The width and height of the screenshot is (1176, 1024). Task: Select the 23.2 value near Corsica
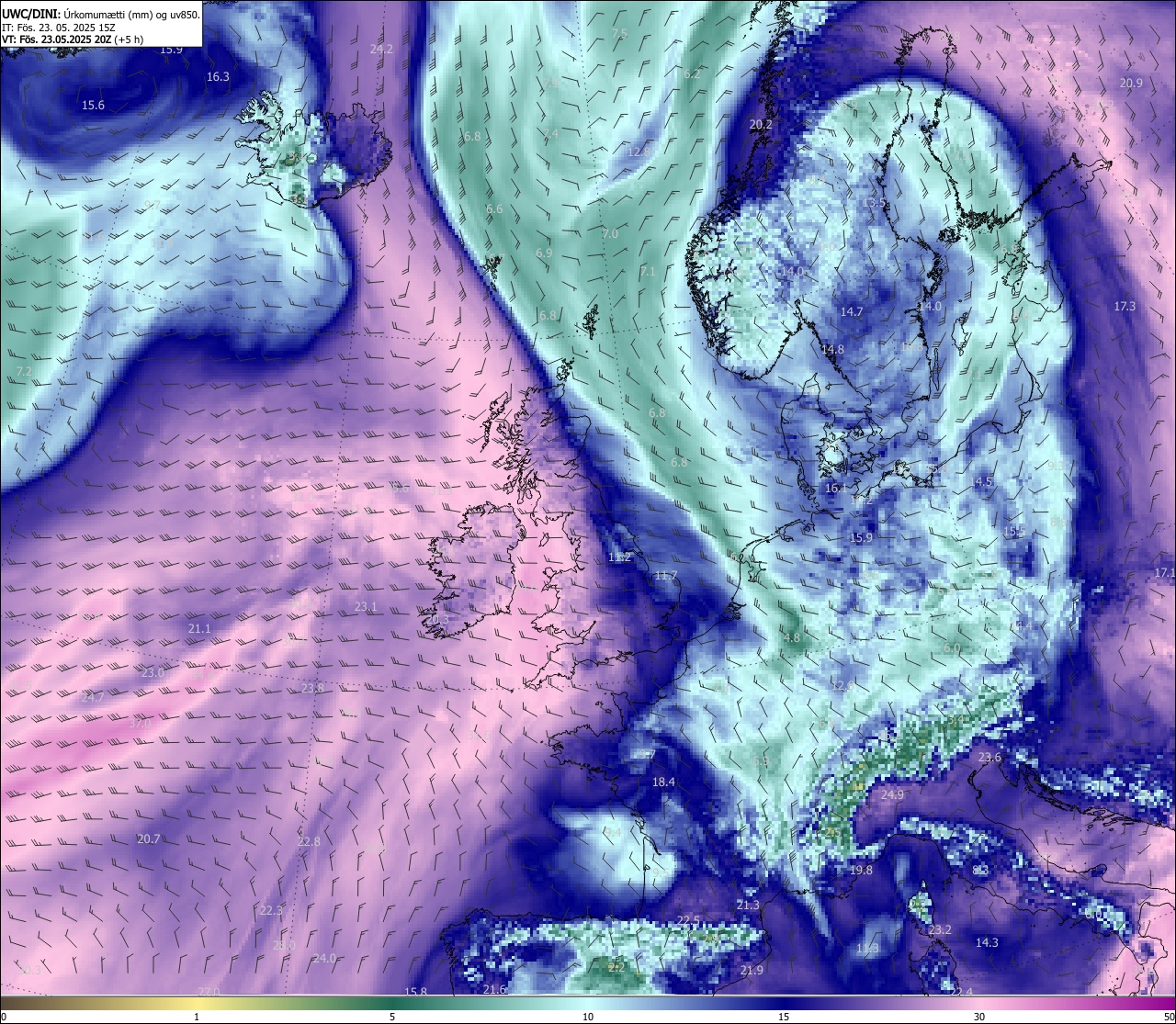coord(940,930)
